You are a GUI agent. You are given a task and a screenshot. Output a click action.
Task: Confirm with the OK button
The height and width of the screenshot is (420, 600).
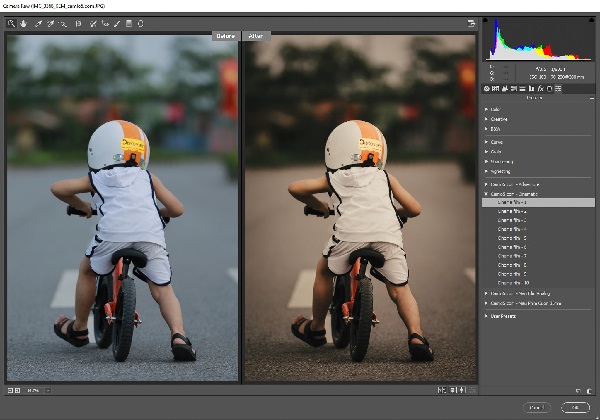[576, 408]
